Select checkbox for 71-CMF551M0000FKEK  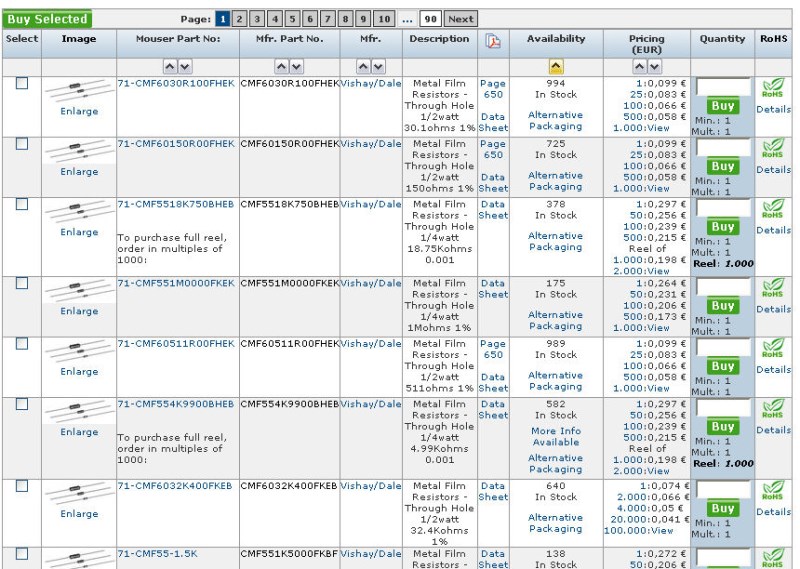[22, 283]
